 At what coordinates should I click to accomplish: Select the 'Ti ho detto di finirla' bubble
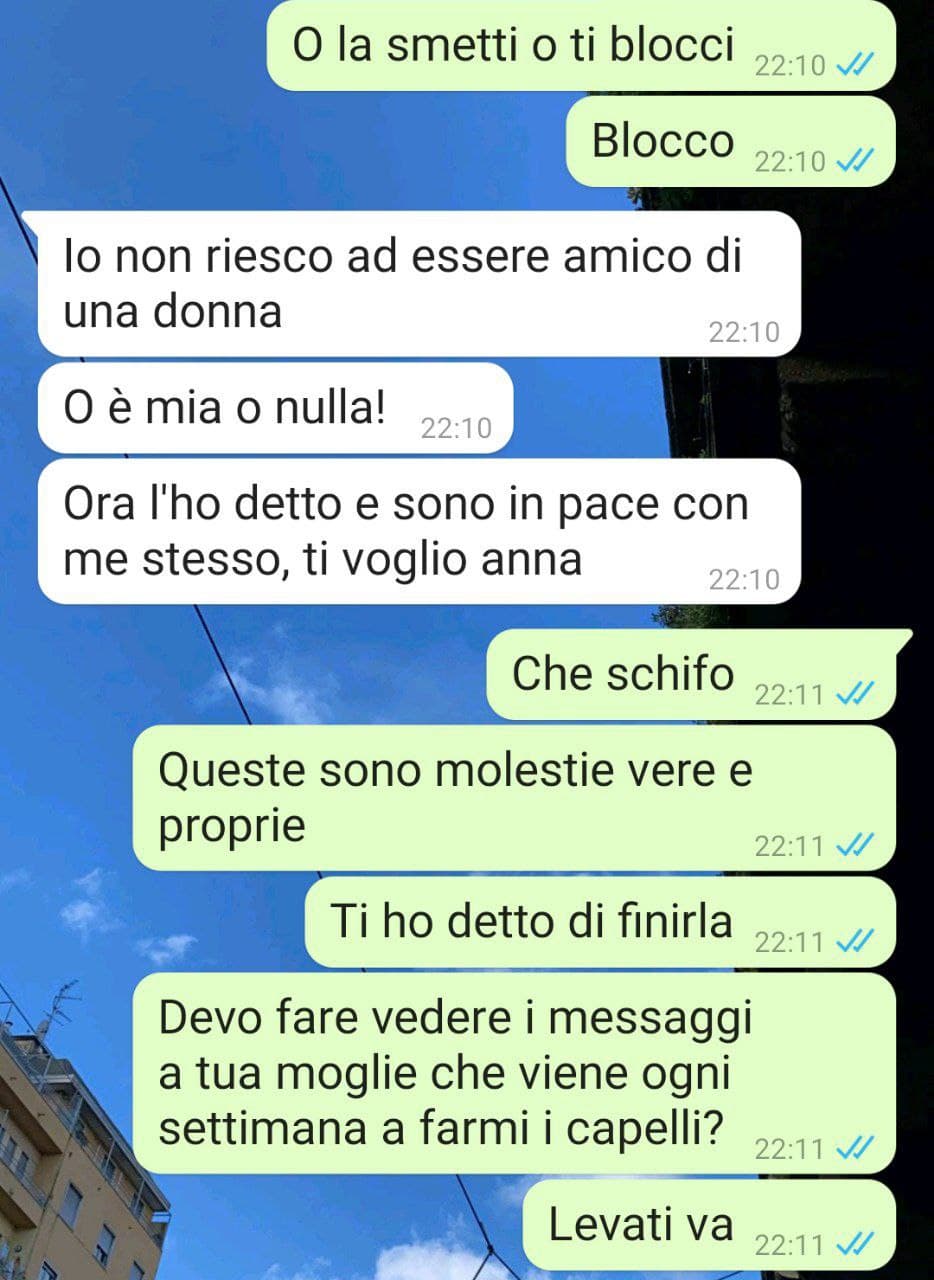coord(600,922)
